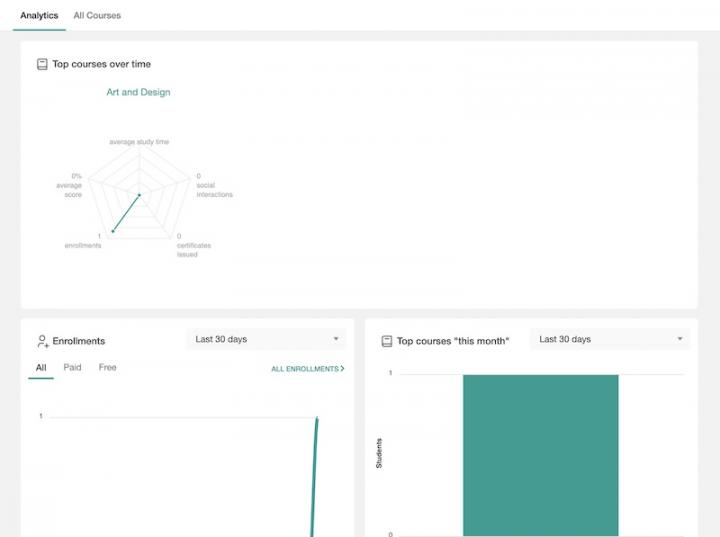Switch to the Analytics tab
Image resolution: width=720 pixels, height=537 pixels.
[39, 16]
